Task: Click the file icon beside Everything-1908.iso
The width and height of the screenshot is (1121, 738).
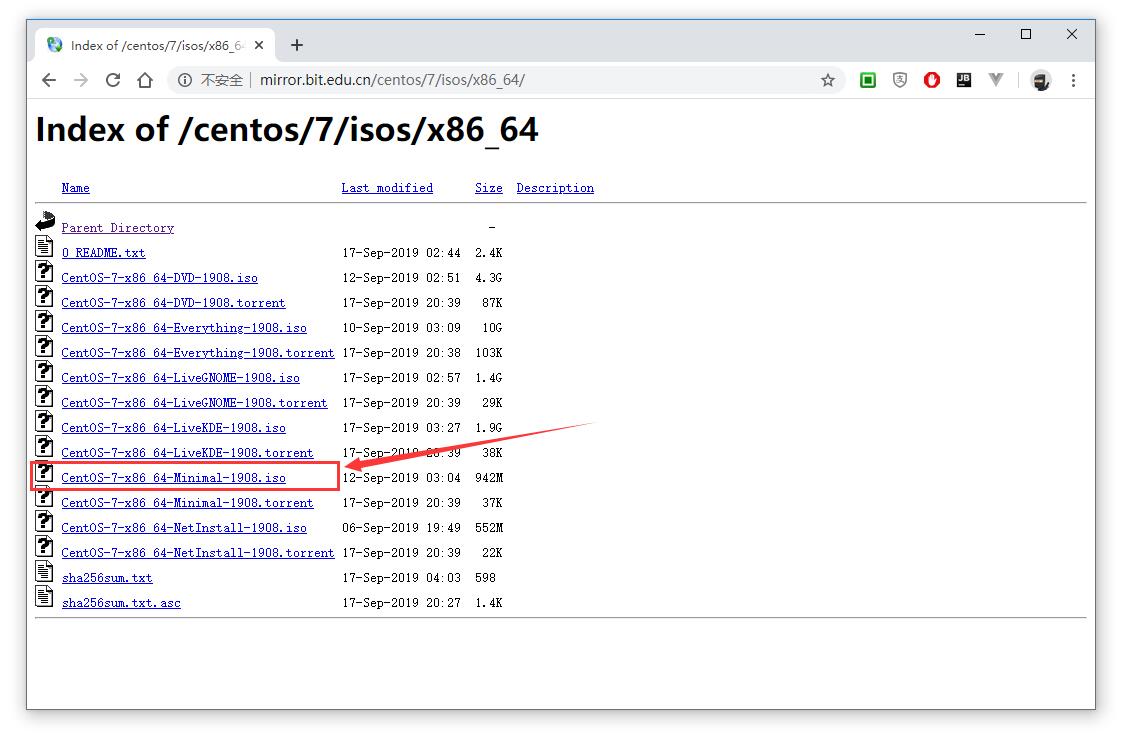Action: pyautogui.click(x=44, y=321)
